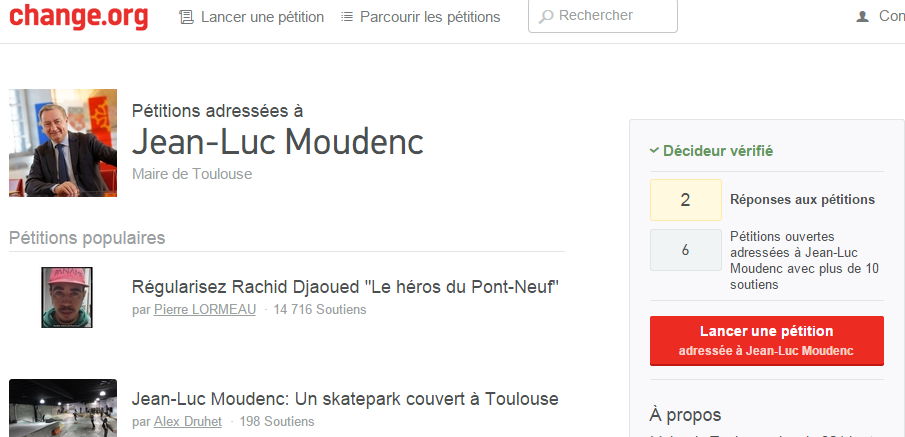Viewport: 905px width, 437px height.
Task: Click Jean-Luc Moudenc's profile photo
Action: tap(63, 143)
